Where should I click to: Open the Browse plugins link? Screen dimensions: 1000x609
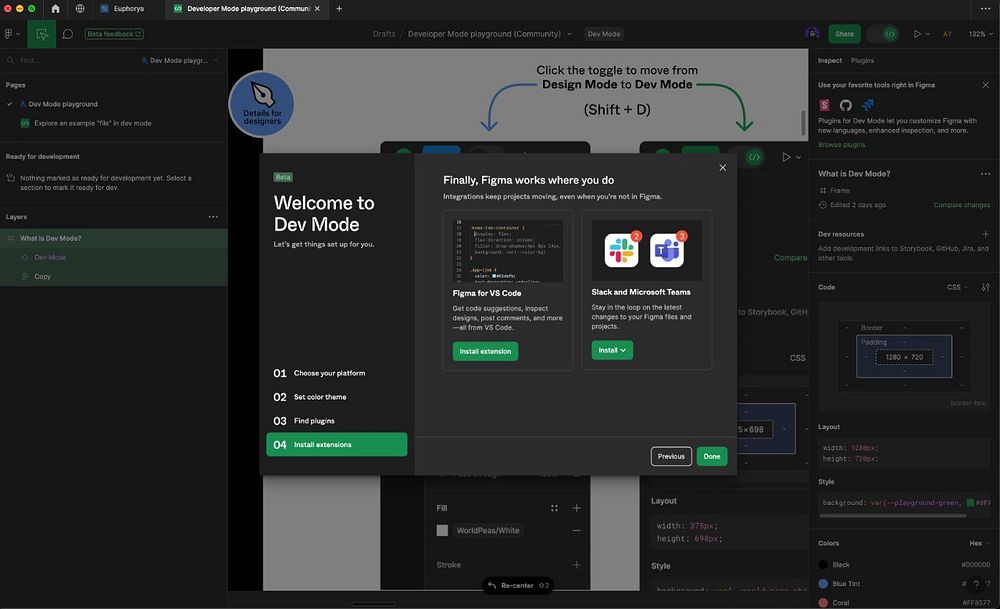(842, 145)
